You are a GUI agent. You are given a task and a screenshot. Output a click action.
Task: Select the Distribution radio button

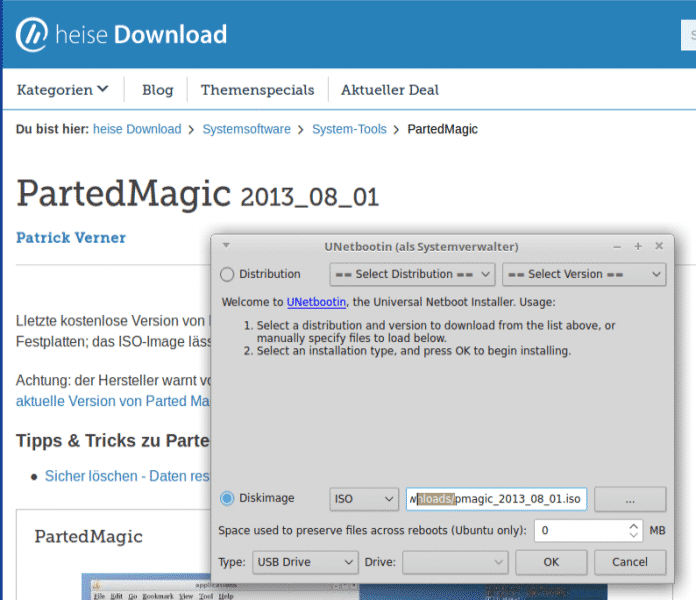[228, 274]
